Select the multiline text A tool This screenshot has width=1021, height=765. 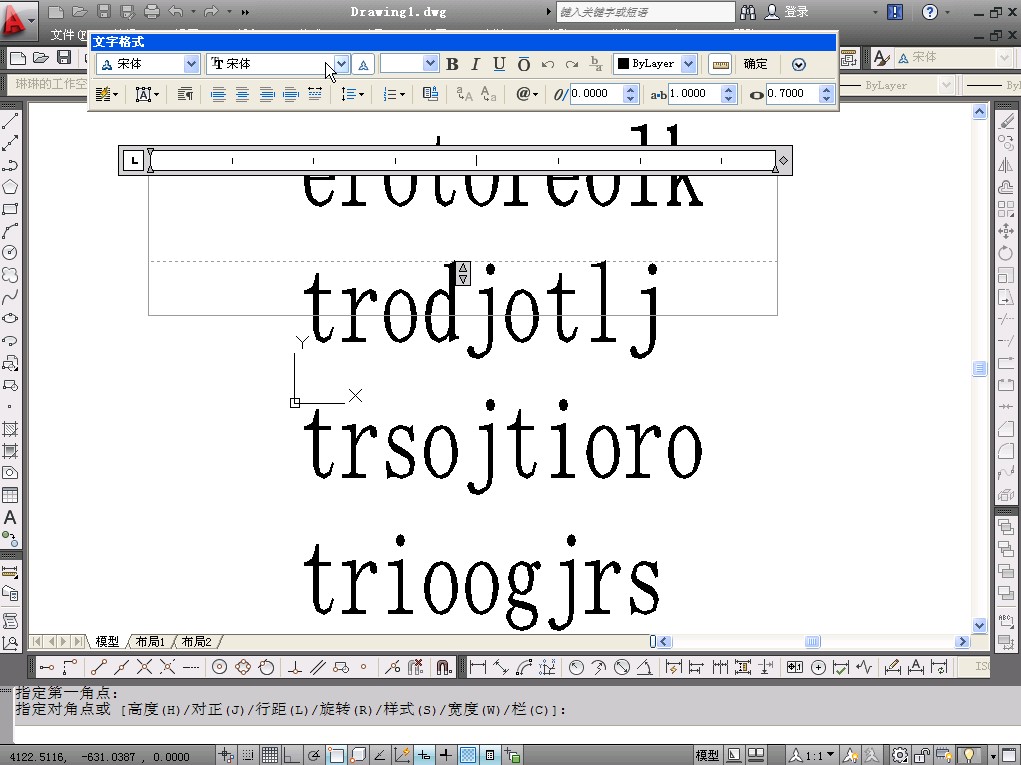point(10,518)
